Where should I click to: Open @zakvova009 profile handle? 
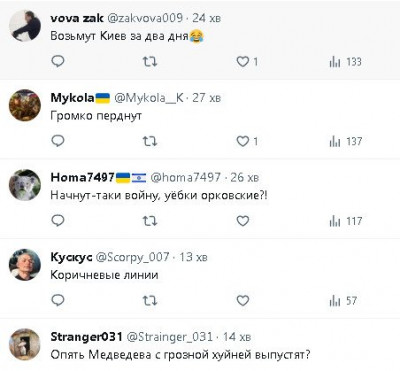click(x=145, y=18)
